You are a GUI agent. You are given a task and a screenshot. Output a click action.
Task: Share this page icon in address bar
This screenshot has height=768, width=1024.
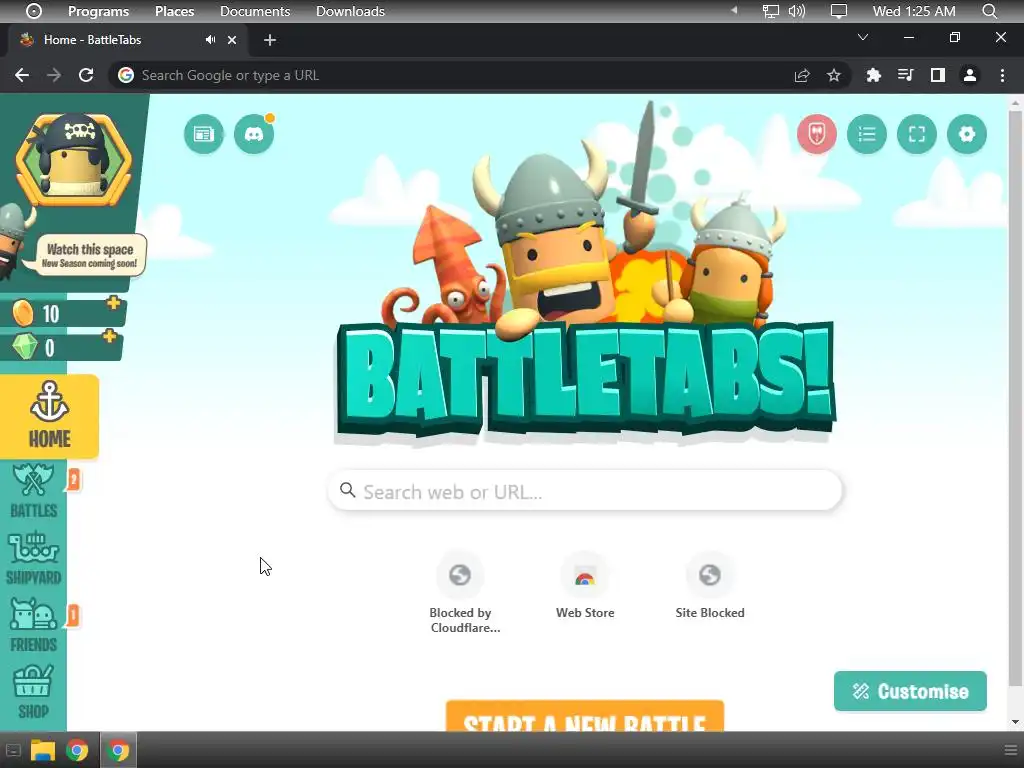click(802, 76)
